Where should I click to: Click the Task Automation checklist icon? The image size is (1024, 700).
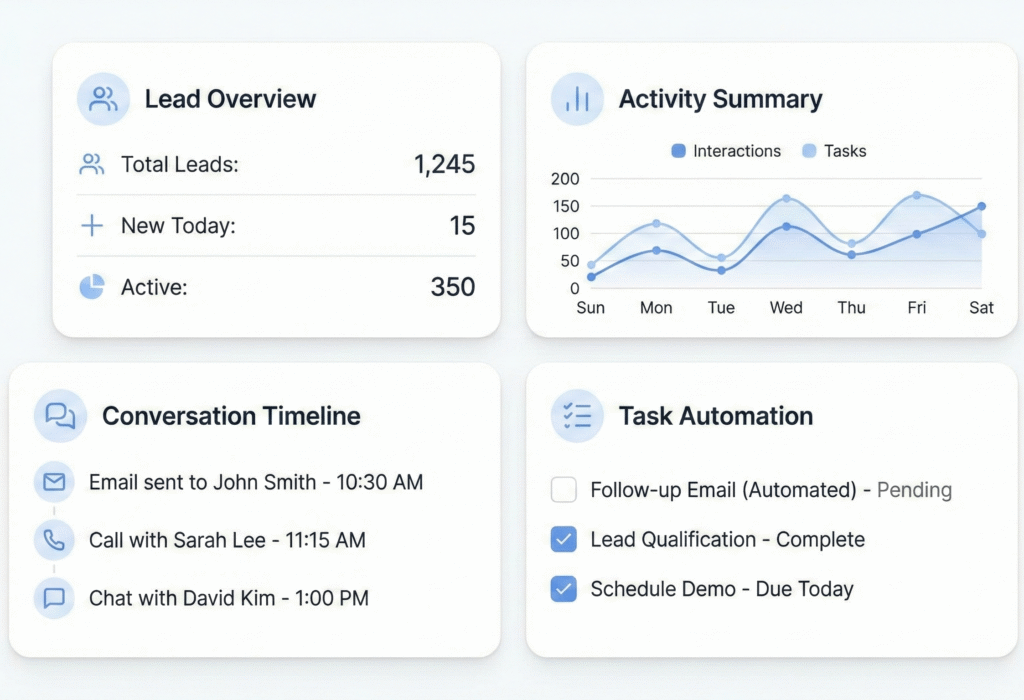[577, 416]
